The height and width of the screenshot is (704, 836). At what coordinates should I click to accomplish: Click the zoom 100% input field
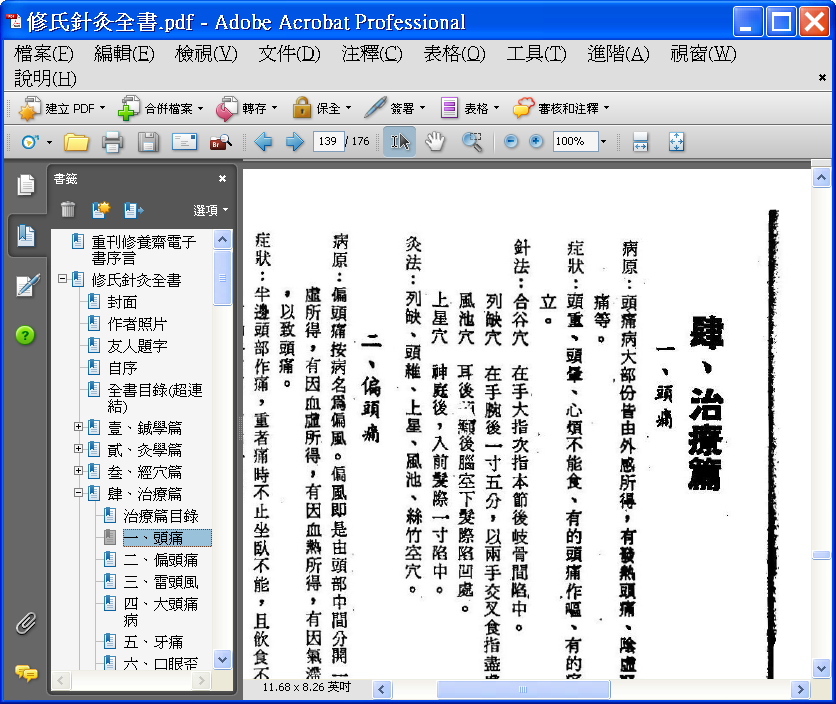(575, 141)
